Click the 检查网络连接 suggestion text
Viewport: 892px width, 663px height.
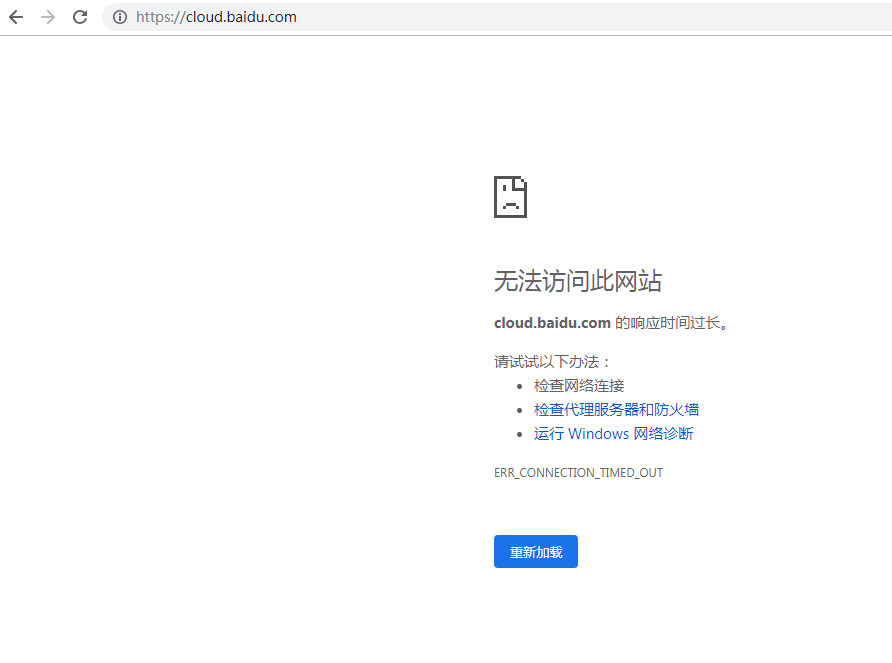579,386
